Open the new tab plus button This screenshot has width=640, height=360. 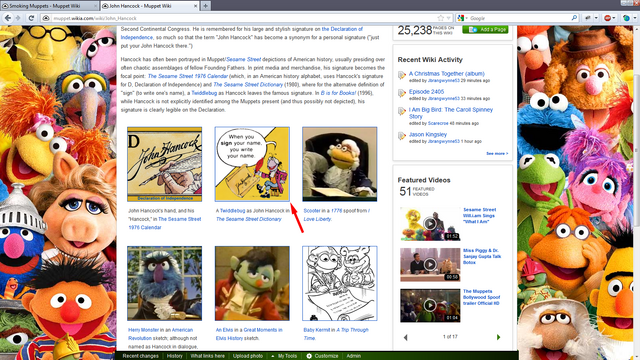tap(205, 6)
